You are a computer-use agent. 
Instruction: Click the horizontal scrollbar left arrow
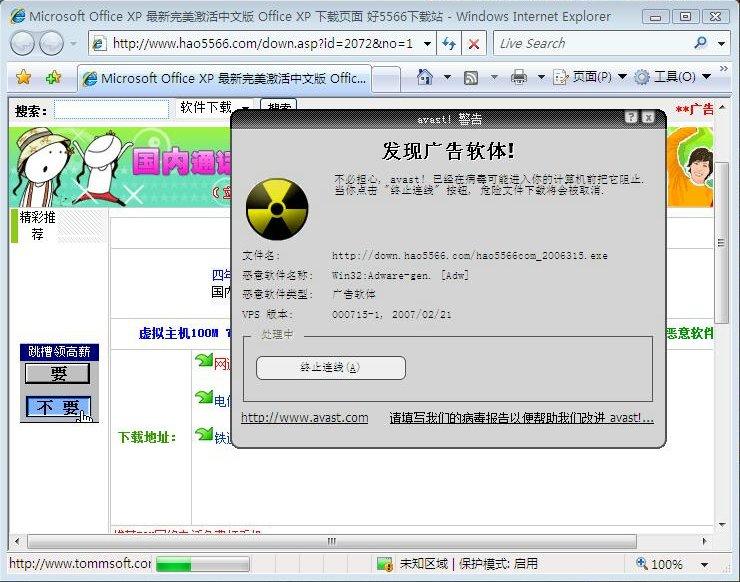tap(17, 541)
